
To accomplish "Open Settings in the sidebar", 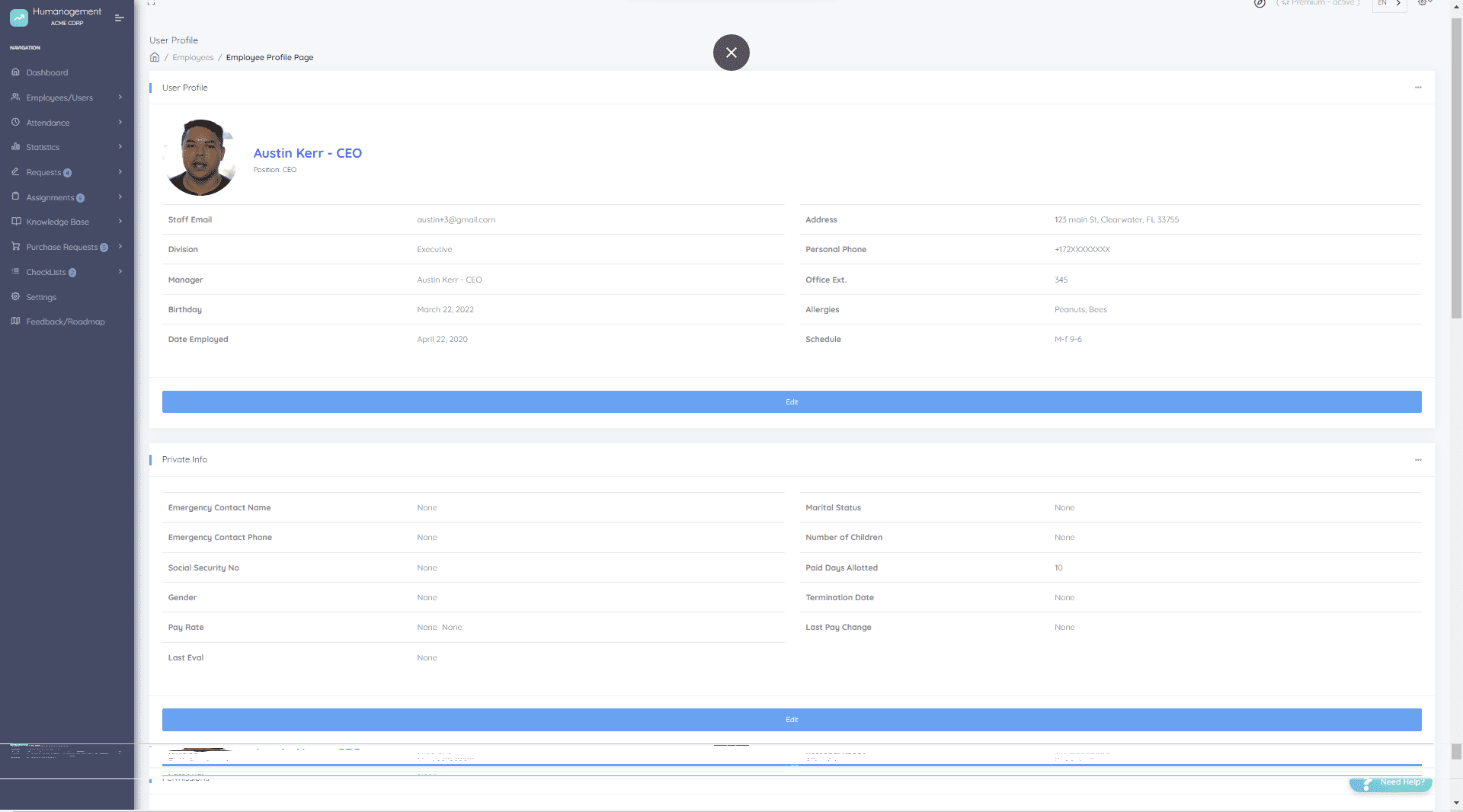I will click(x=41, y=297).
